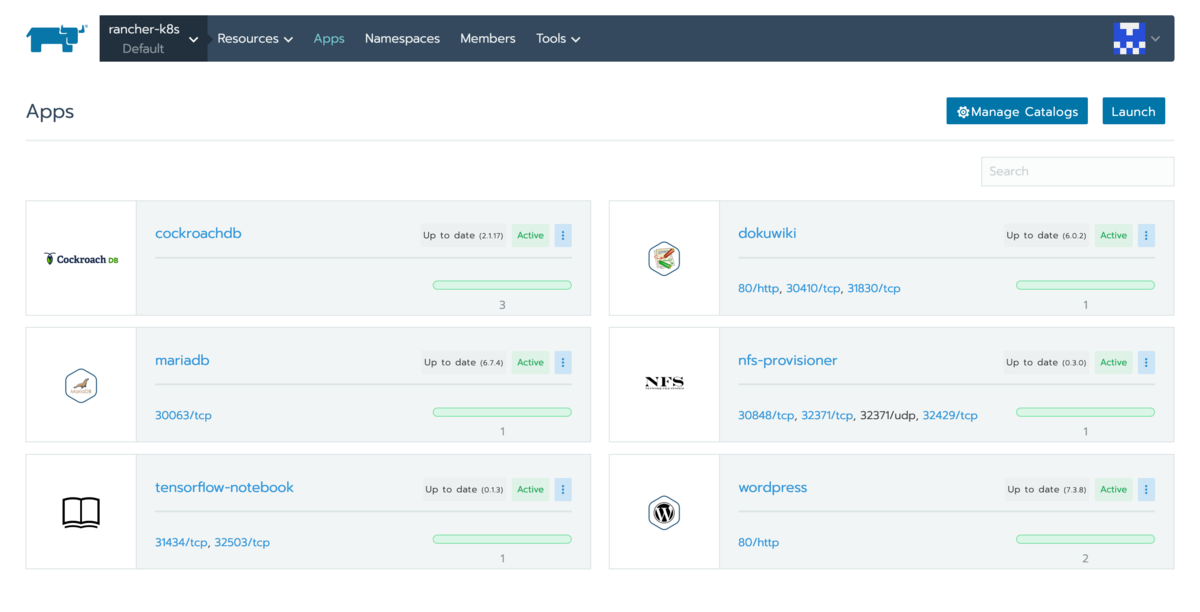Focus the Search input field
The width and height of the screenshot is (1200, 612).
(x=1077, y=171)
